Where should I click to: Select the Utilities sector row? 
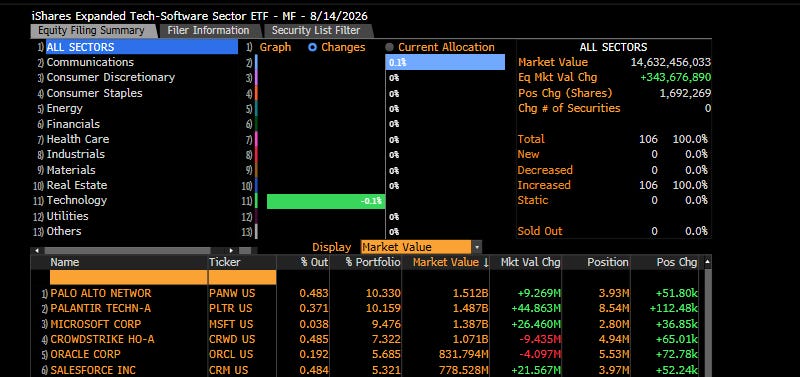(x=67, y=216)
